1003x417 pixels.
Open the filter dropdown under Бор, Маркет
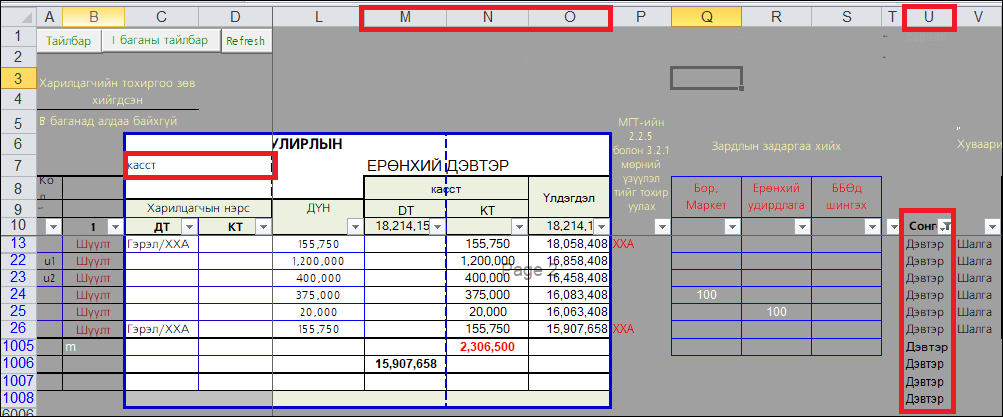click(x=730, y=227)
